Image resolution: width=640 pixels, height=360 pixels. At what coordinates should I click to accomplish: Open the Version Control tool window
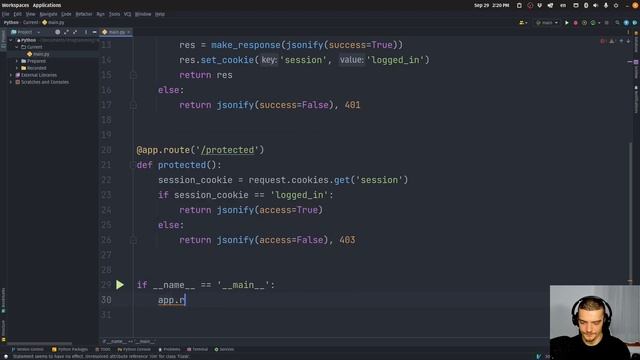[x=27, y=349]
